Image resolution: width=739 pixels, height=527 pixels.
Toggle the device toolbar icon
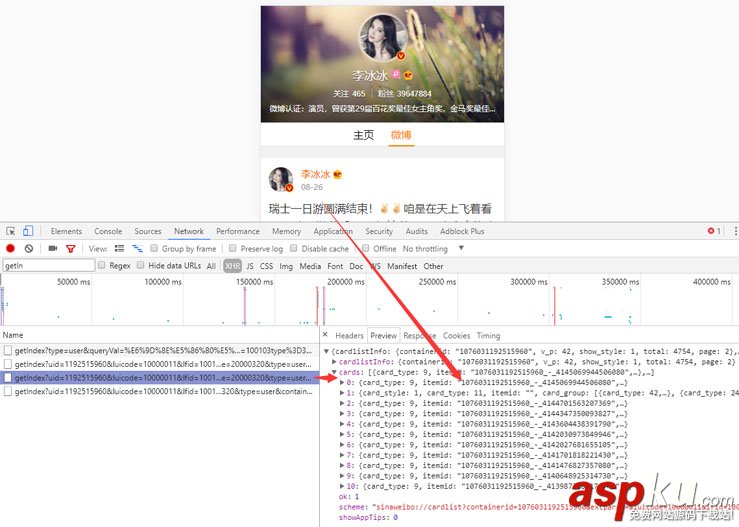(x=28, y=231)
